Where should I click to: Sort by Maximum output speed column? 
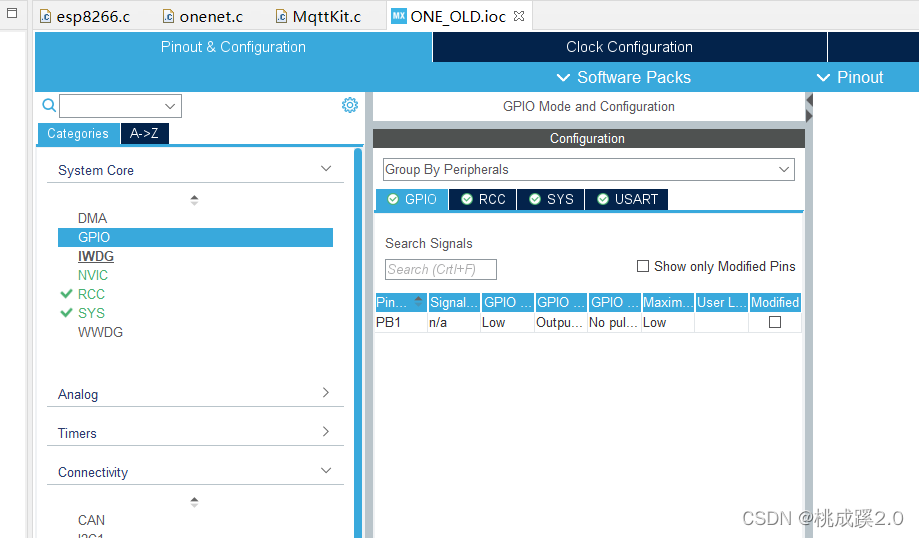tap(668, 302)
